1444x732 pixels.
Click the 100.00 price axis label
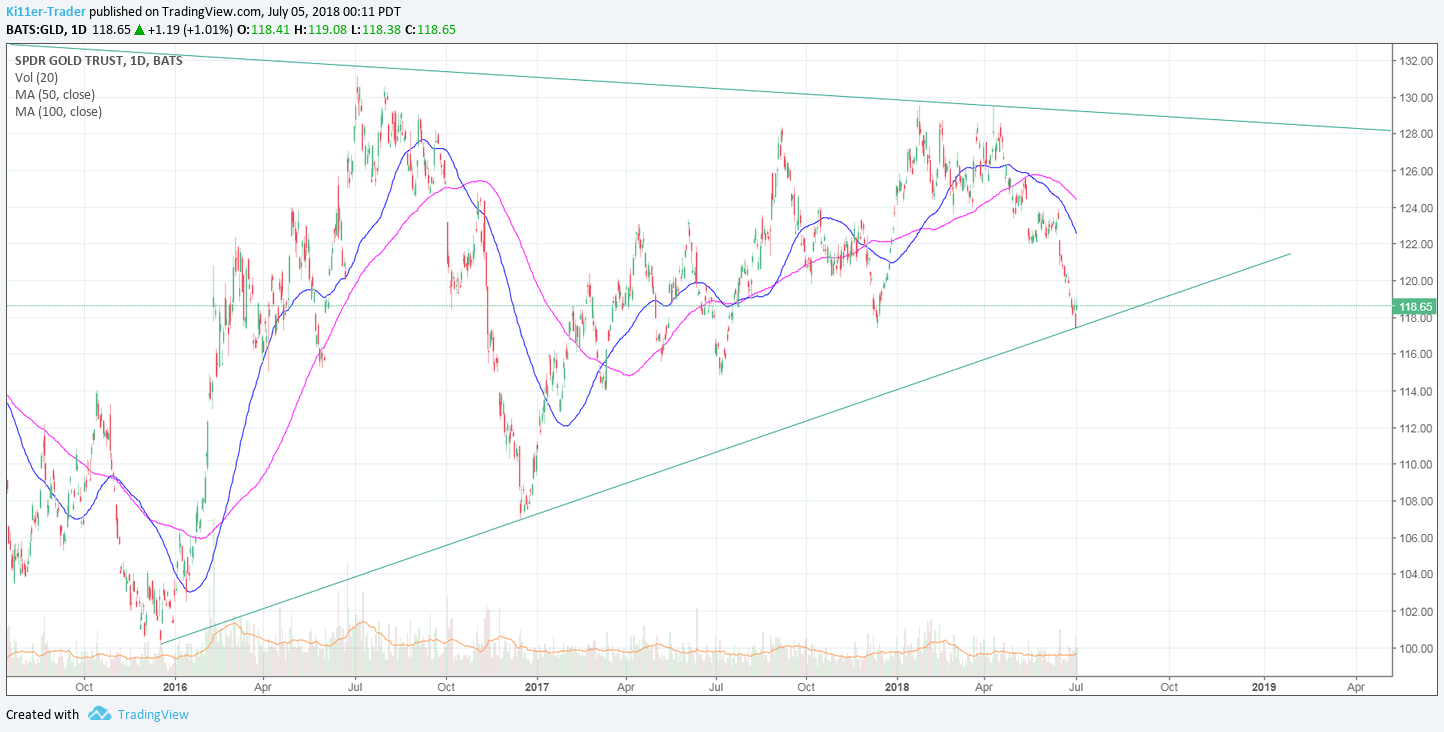coord(1416,648)
